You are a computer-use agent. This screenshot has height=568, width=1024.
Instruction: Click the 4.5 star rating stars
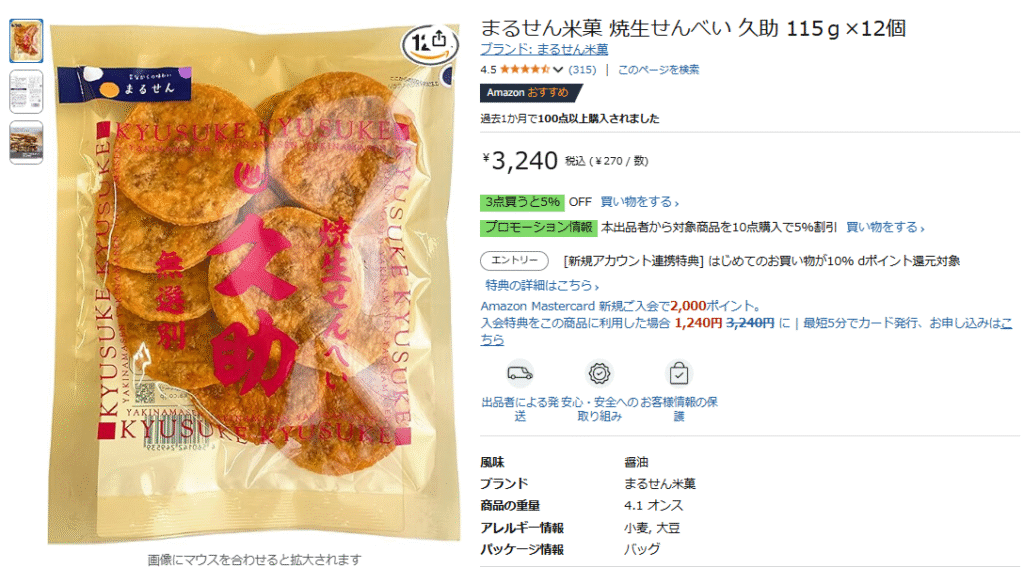pyautogui.click(x=525, y=69)
